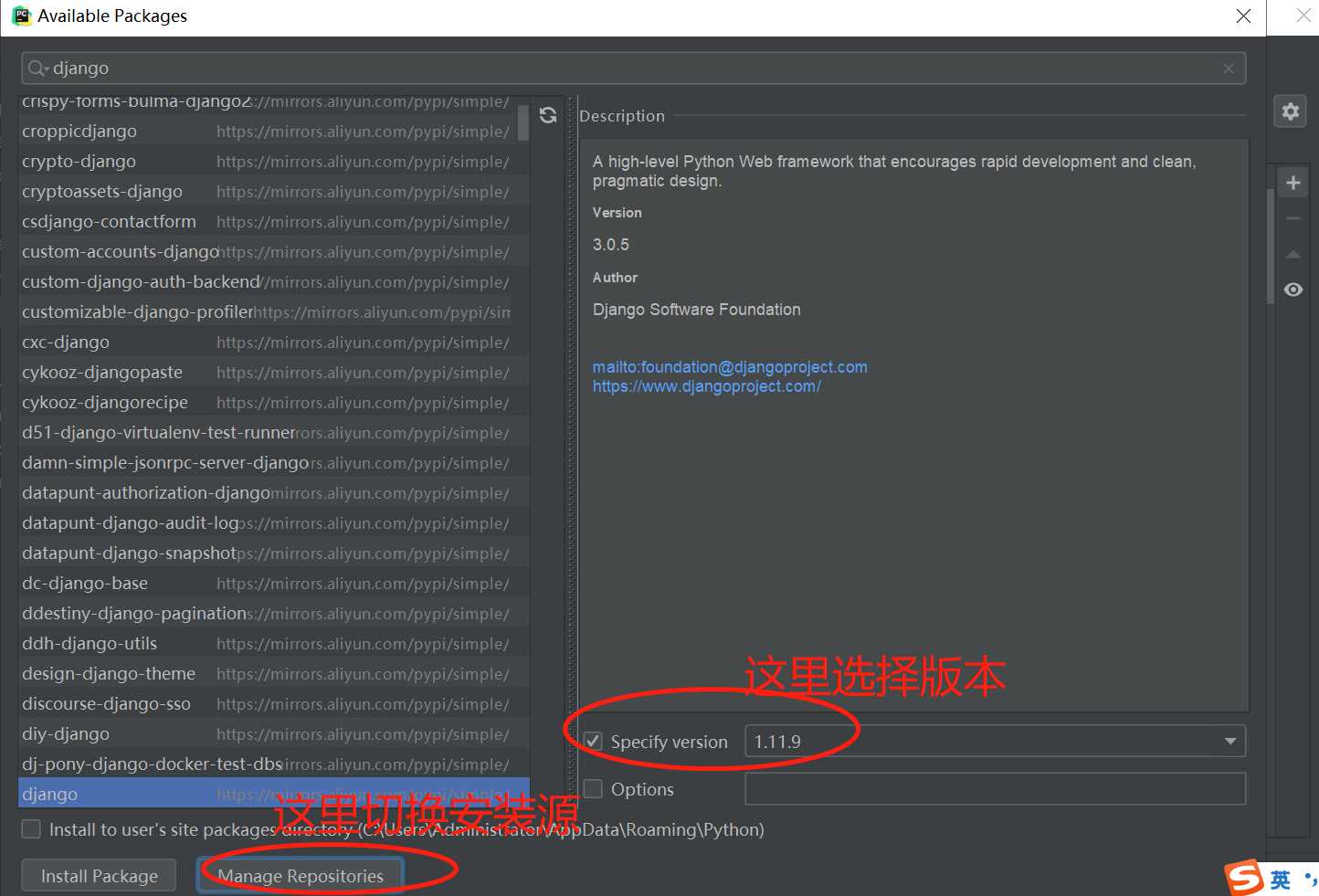
Task: Click the Manage Repositories button
Action: pyautogui.click(x=301, y=876)
